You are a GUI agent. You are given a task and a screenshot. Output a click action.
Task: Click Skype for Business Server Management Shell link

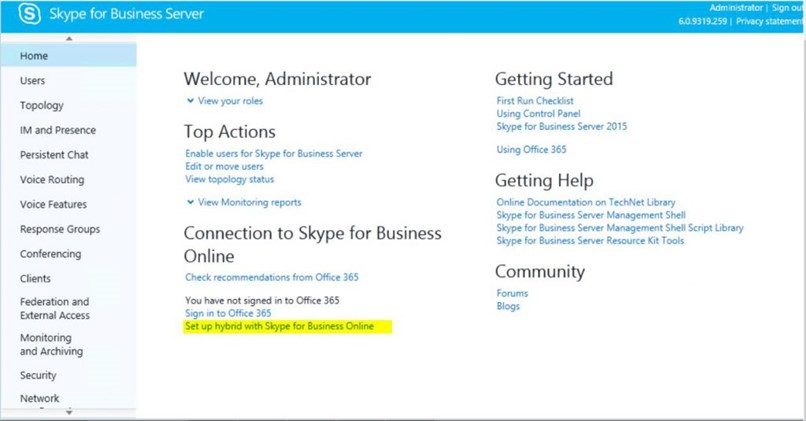coord(591,215)
